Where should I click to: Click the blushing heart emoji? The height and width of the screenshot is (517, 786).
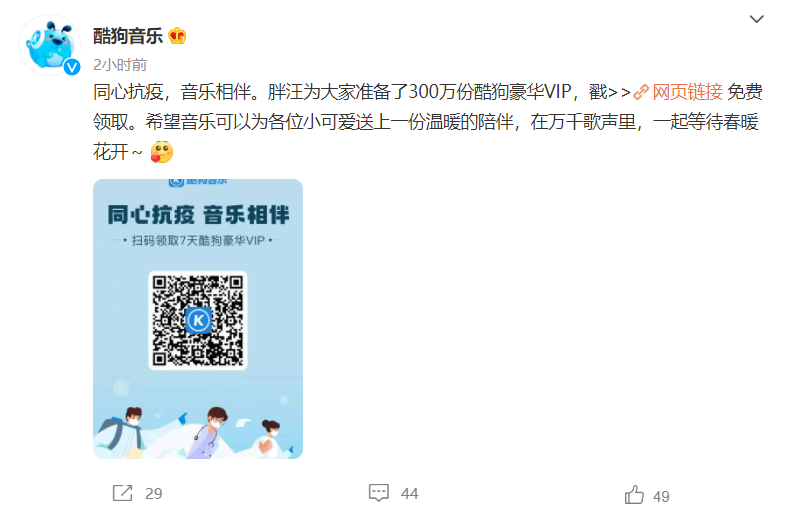pos(162,152)
